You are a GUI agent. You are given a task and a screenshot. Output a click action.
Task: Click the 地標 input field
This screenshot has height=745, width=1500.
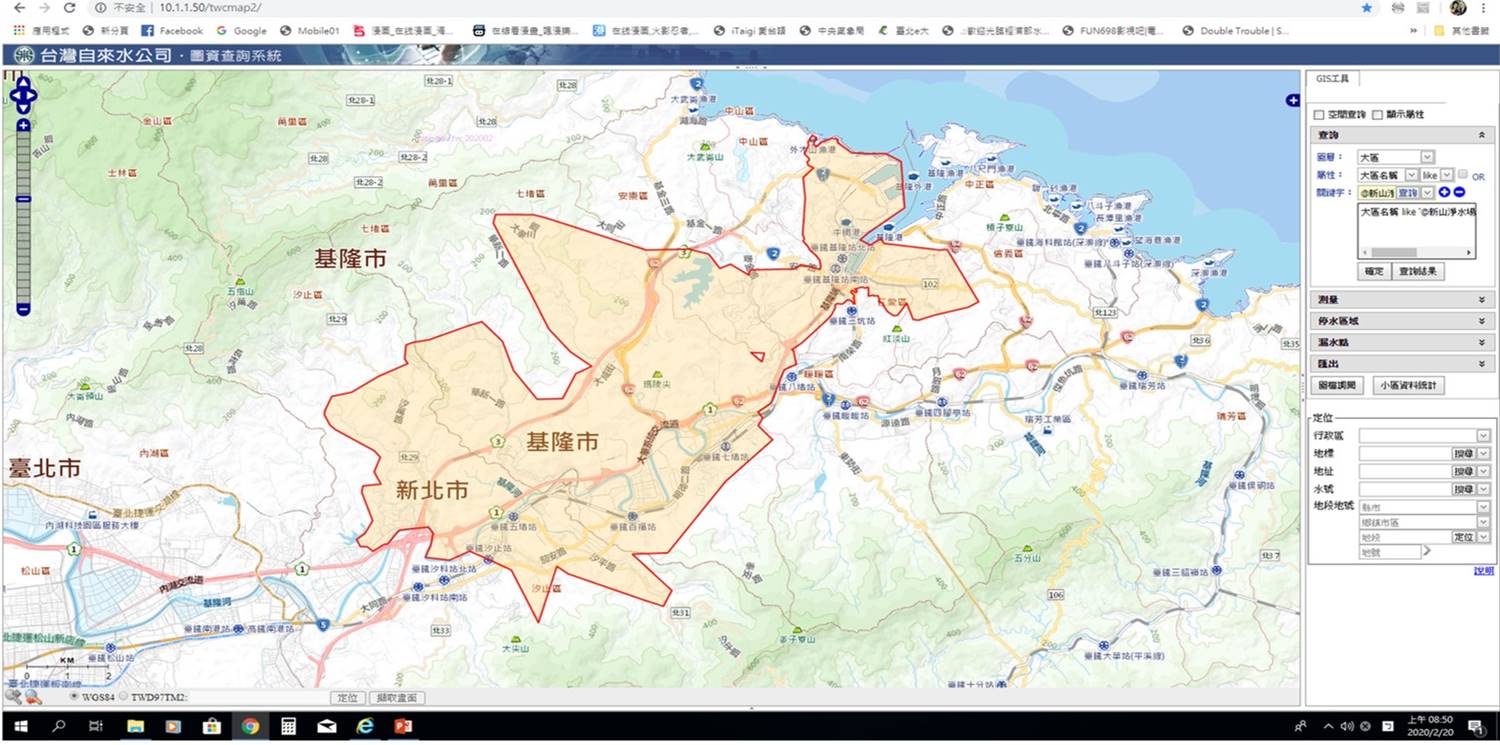pos(1405,453)
